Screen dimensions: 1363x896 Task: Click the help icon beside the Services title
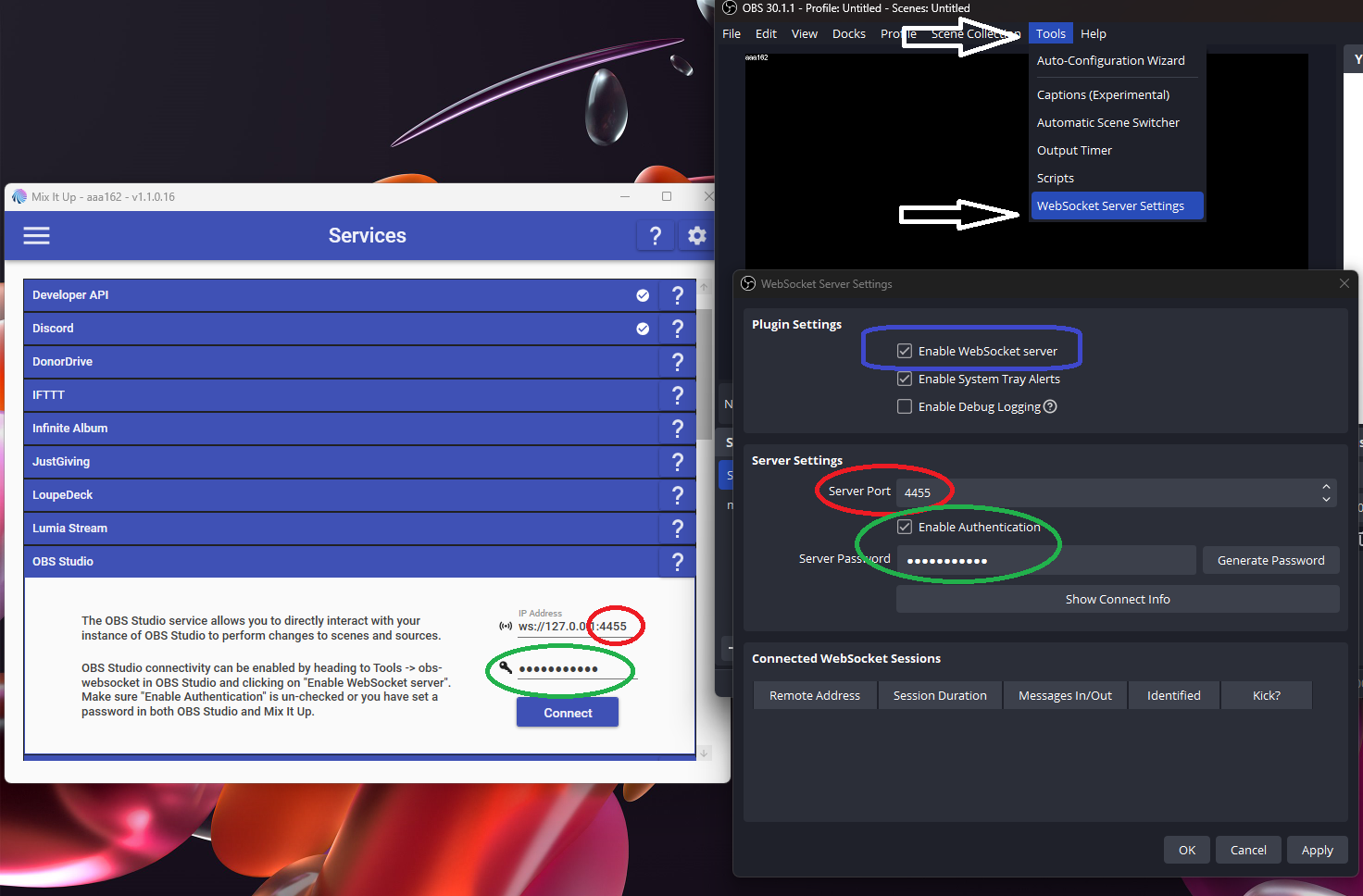[x=656, y=236]
